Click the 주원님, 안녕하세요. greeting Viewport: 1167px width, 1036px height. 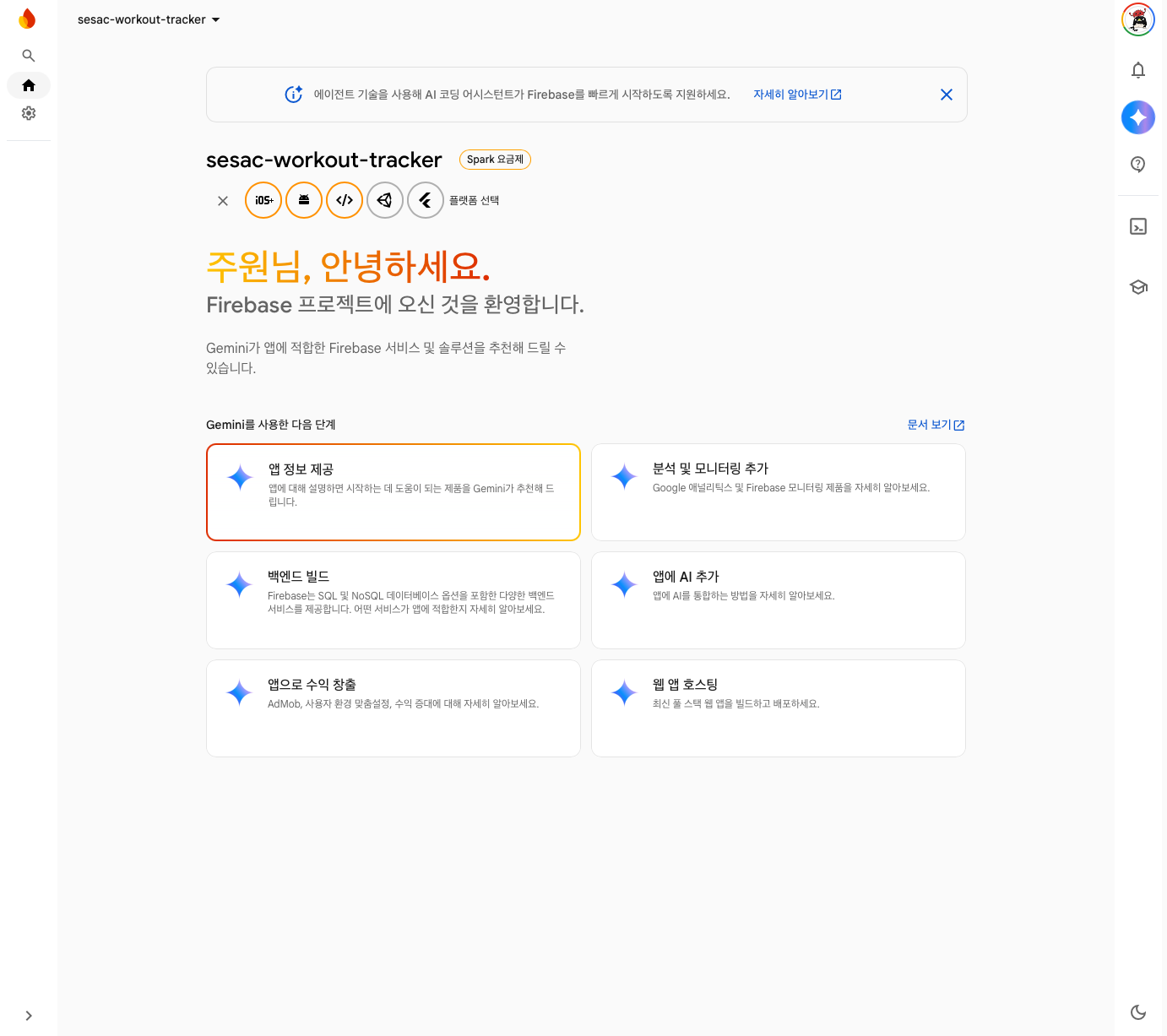pyautogui.click(x=348, y=267)
